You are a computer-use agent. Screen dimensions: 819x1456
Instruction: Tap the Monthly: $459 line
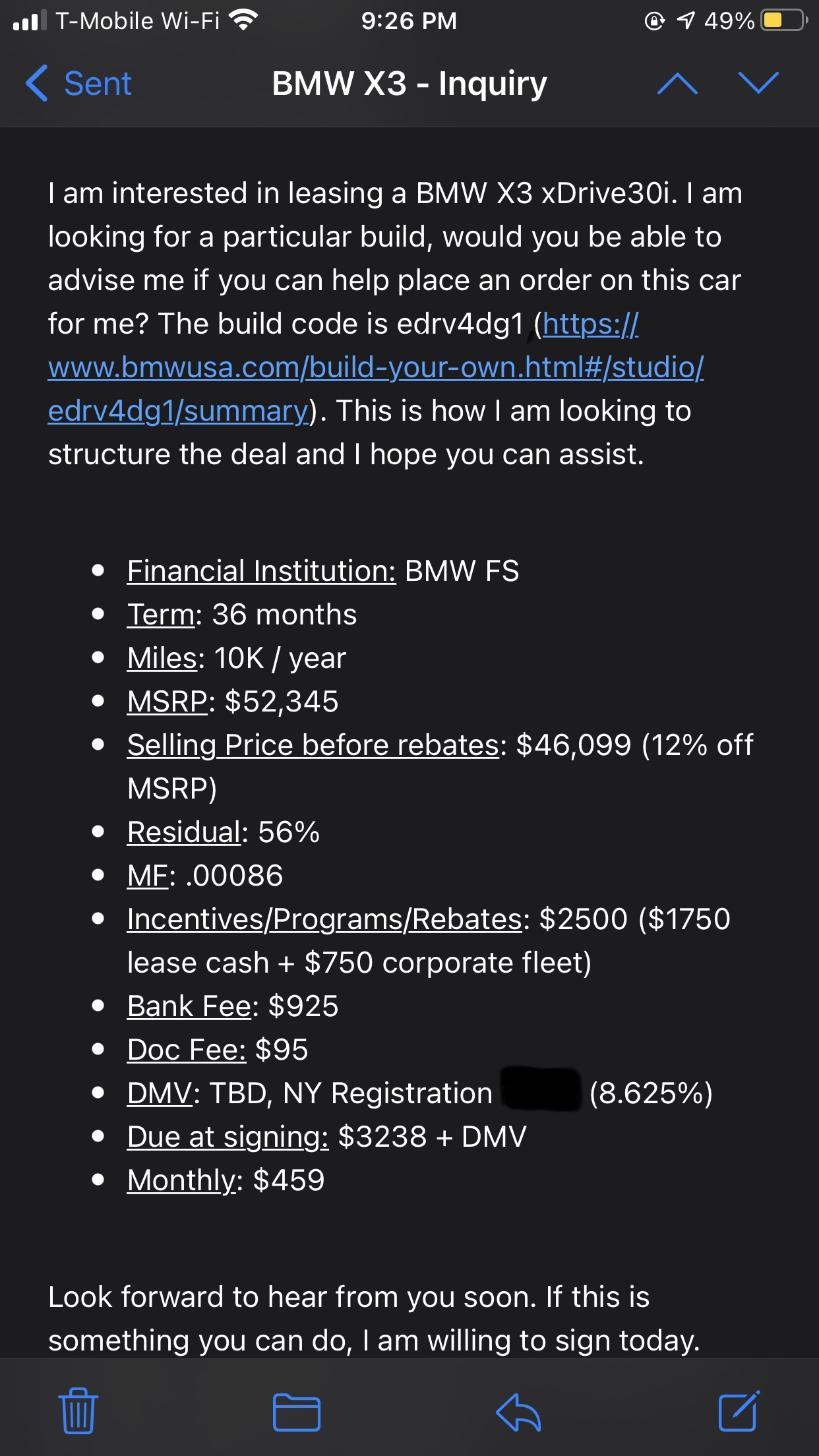tap(226, 1180)
